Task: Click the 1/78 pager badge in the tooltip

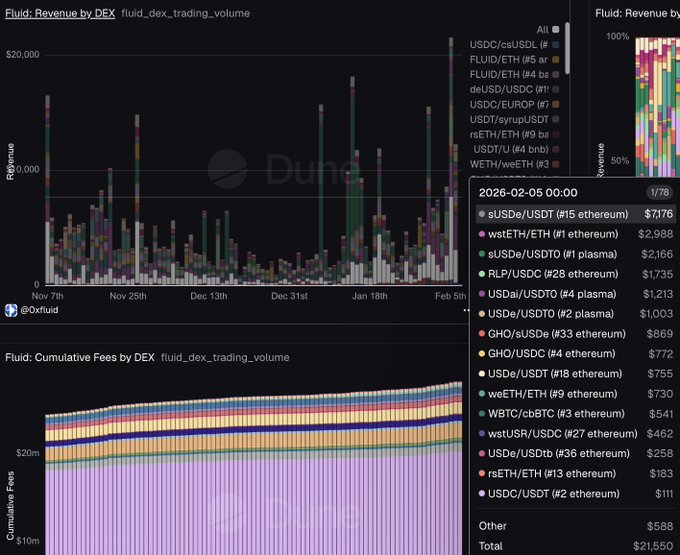Action: (x=660, y=193)
